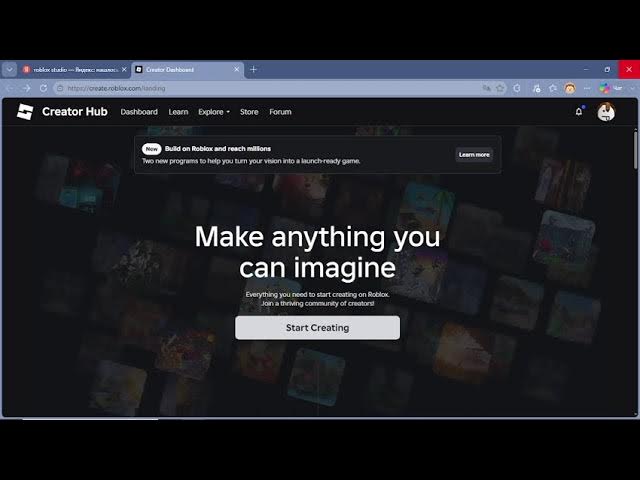The width and height of the screenshot is (640, 480).
Task: Click the Creator Hub title link
Action: [x=75, y=111]
